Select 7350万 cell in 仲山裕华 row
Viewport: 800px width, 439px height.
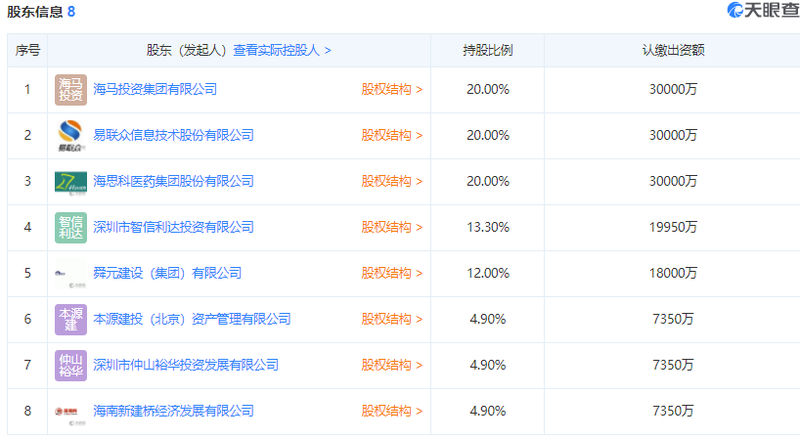[x=673, y=365]
